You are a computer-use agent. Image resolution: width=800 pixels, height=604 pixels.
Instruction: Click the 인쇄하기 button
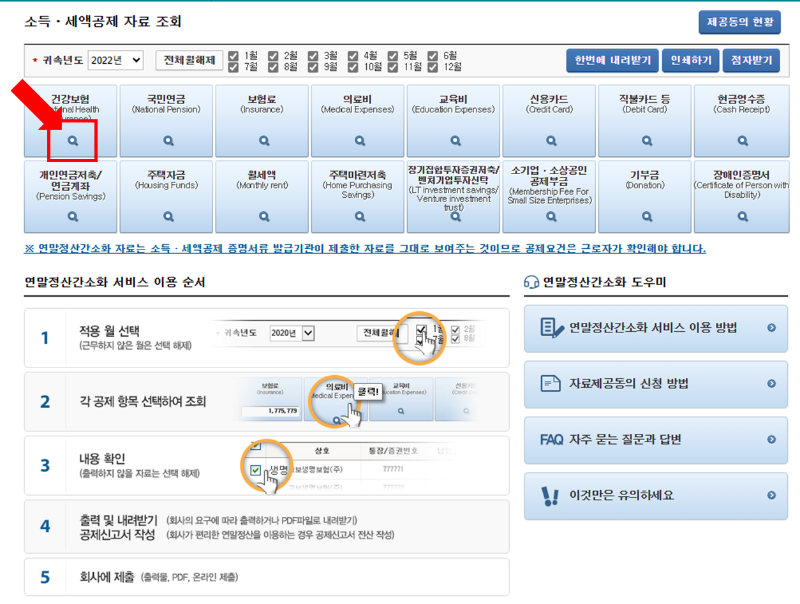point(691,60)
